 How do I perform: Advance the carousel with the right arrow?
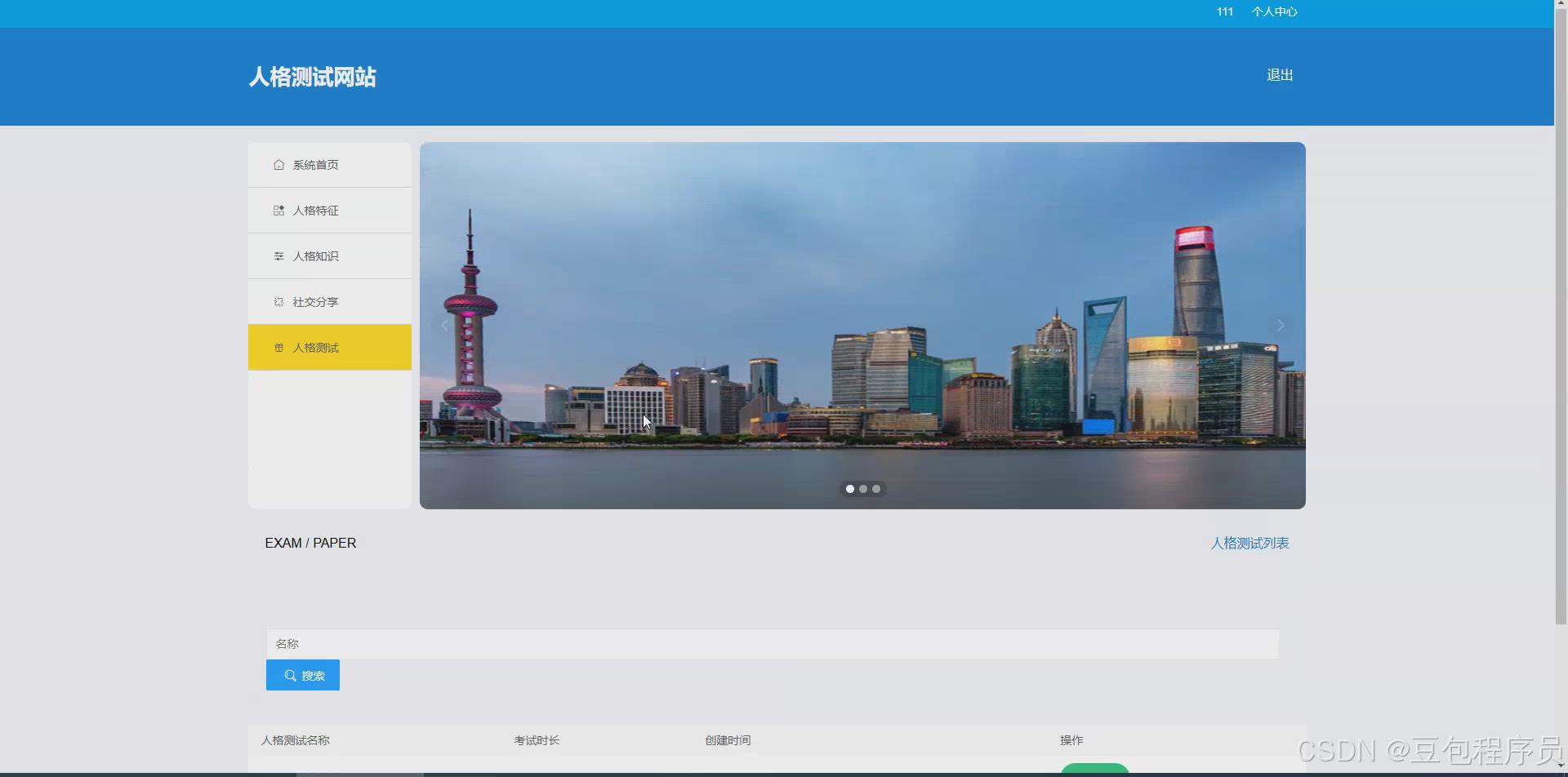click(x=1280, y=324)
